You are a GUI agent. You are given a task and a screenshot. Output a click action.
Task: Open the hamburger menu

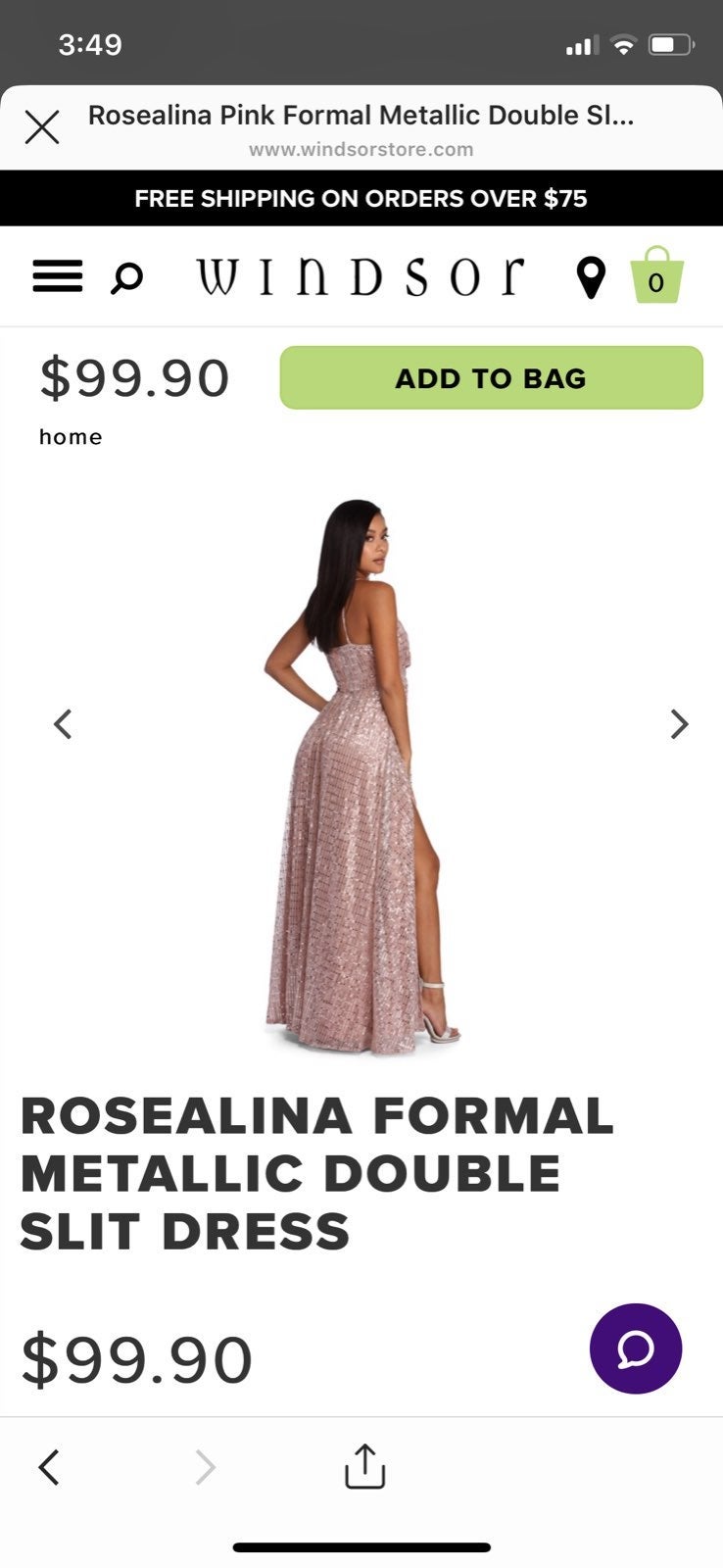click(58, 277)
